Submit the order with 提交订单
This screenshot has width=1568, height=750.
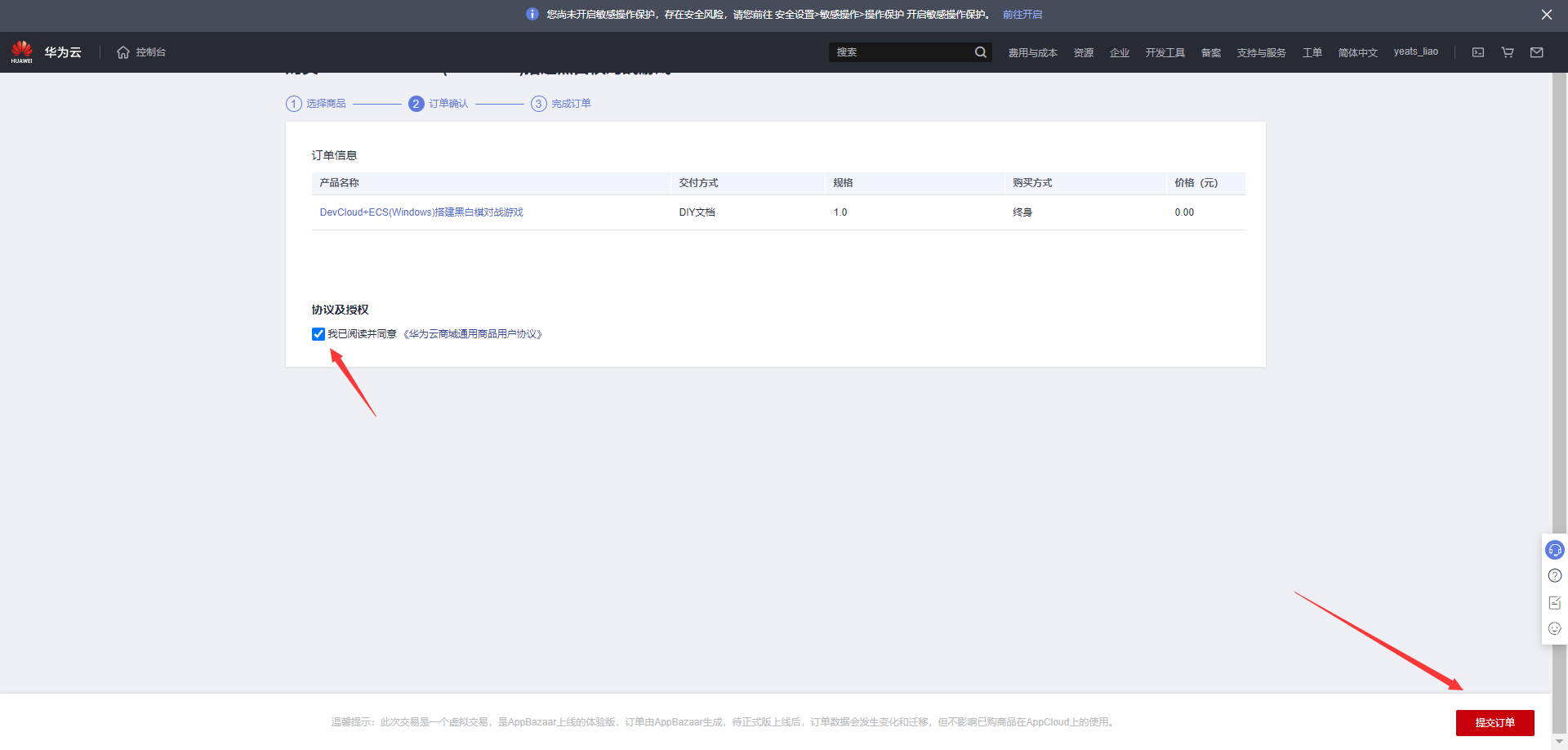(1494, 723)
